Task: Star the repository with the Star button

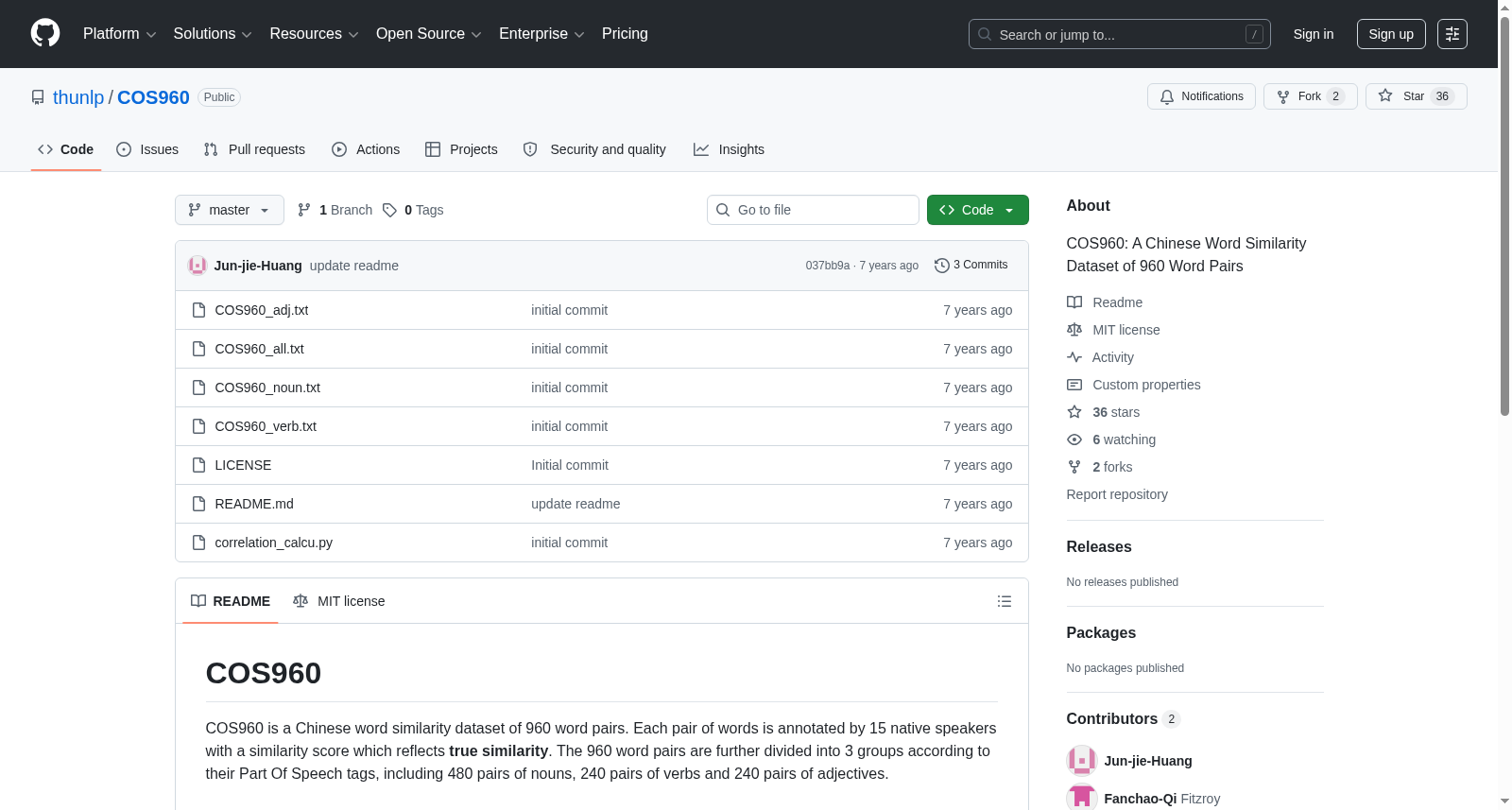Action: coord(1416,96)
